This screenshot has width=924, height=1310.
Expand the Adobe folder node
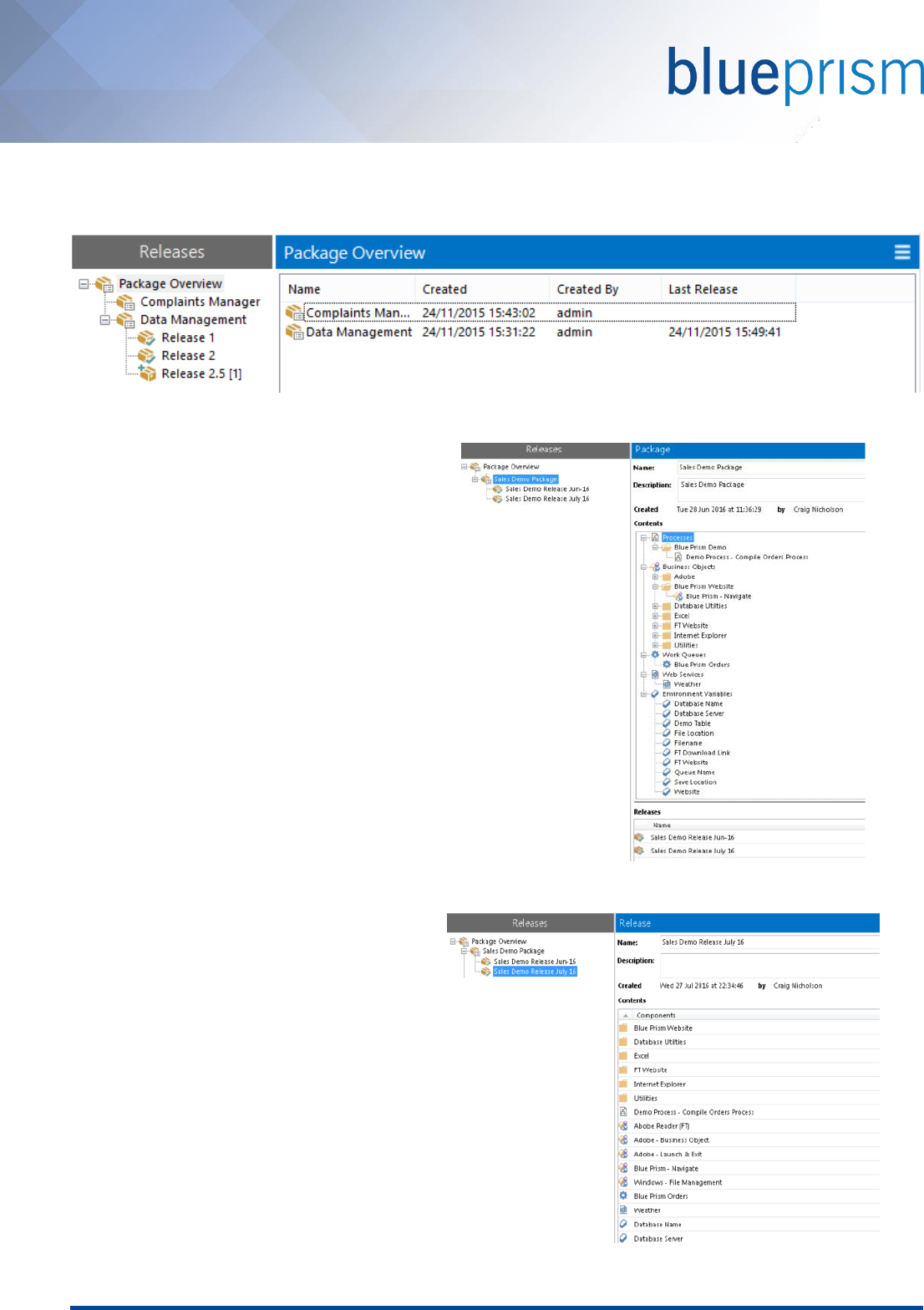pyautogui.click(x=656, y=576)
